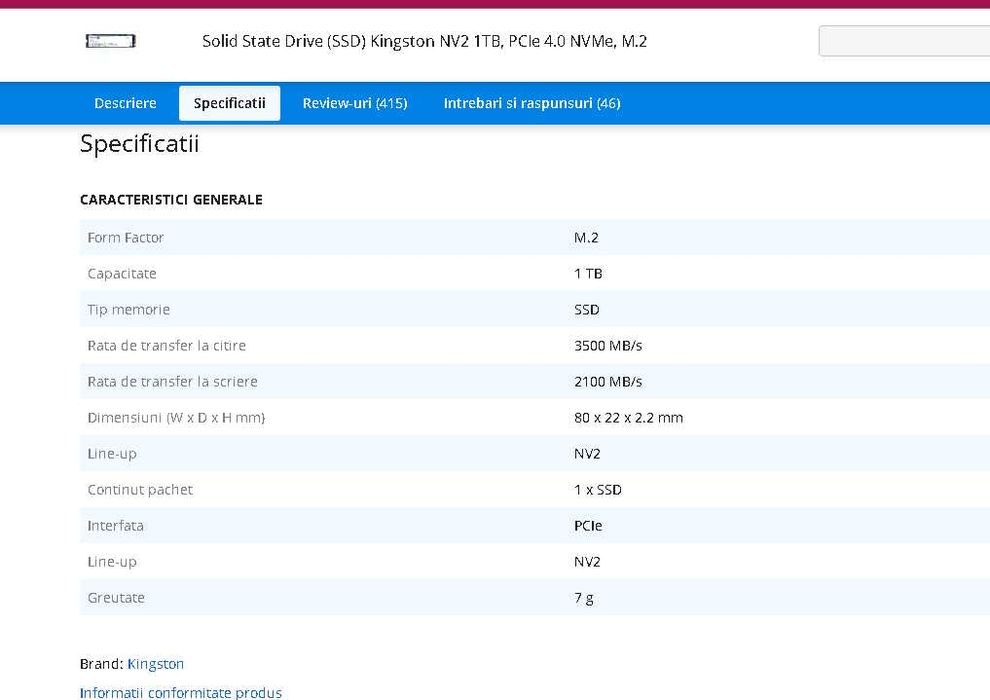Image resolution: width=990 pixels, height=700 pixels.
Task: Click the Capacitate label
Action: pos(122,274)
